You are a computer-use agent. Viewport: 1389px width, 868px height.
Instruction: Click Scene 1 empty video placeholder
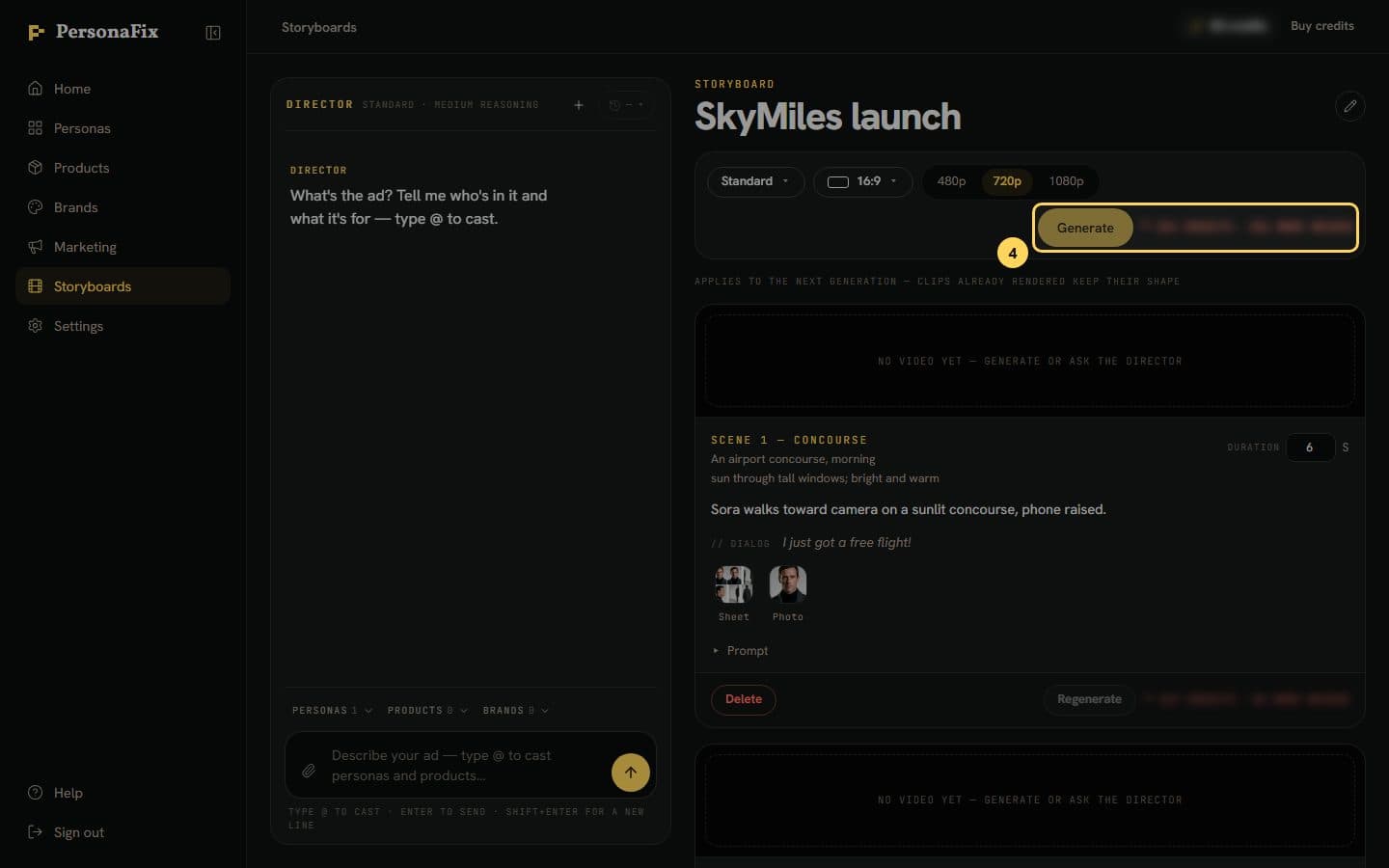1030,361
